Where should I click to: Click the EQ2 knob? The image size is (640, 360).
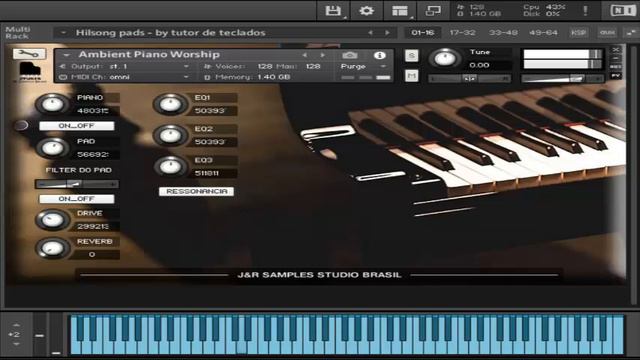[x=170, y=135]
